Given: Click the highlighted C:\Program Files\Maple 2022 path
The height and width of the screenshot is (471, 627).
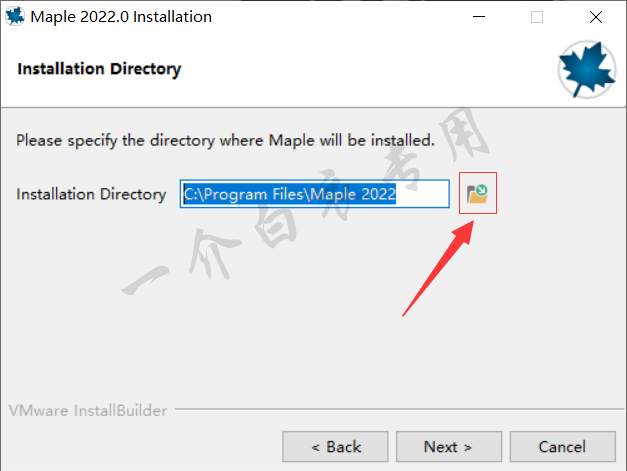Looking at the screenshot, I should click(x=290, y=194).
